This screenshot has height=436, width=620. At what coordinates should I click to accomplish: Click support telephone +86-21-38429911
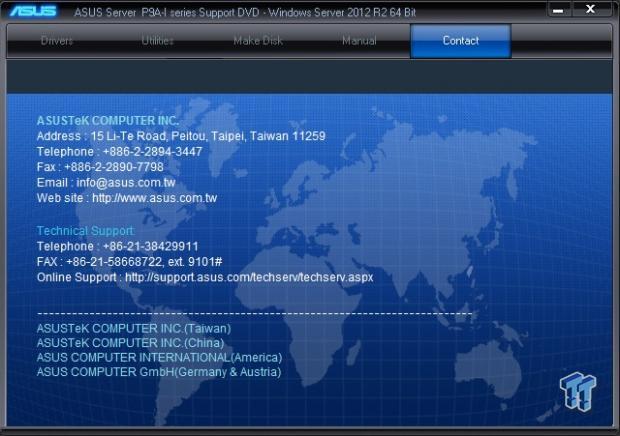(151, 246)
